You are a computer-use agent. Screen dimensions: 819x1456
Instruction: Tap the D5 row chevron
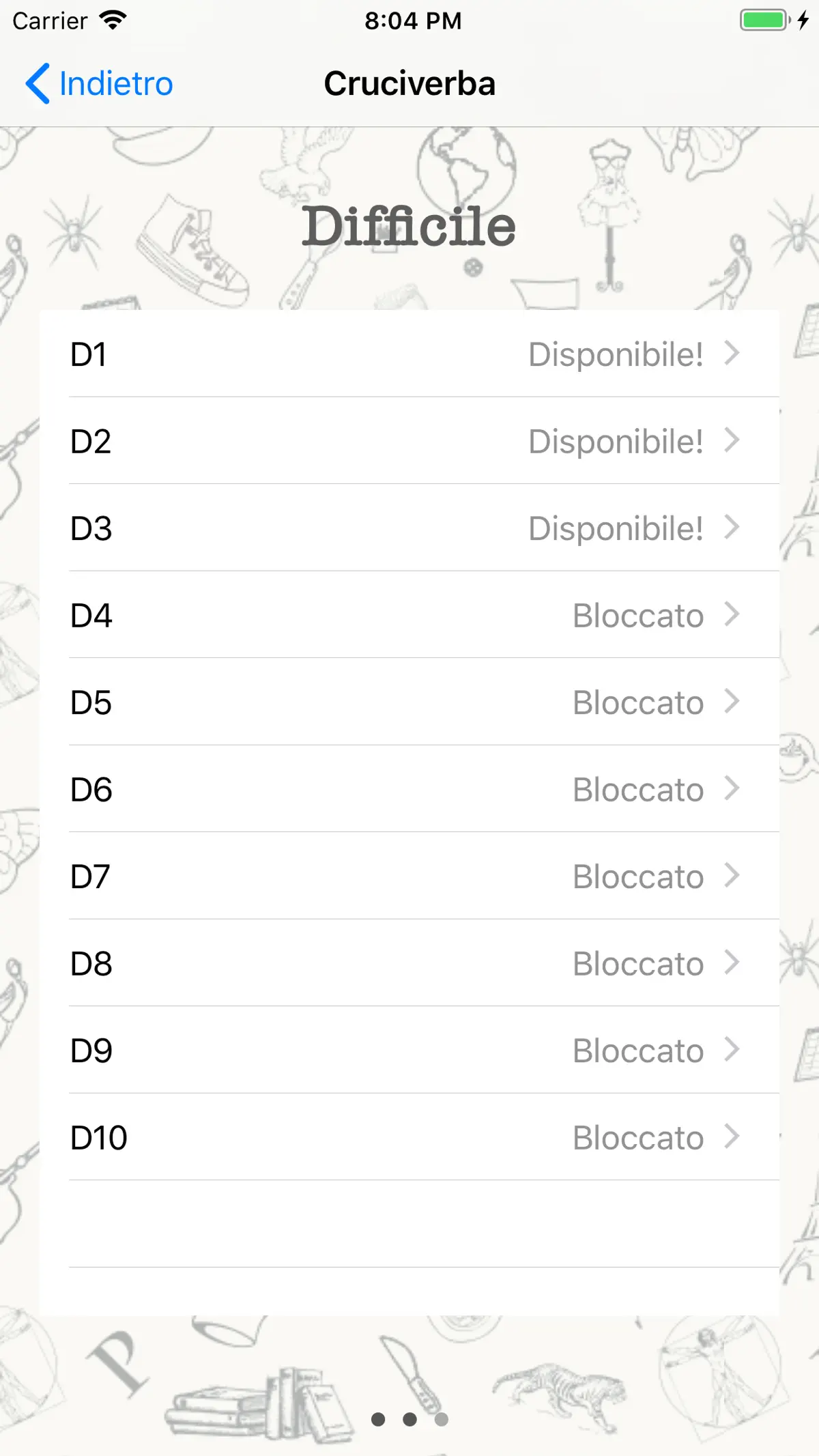(x=732, y=702)
